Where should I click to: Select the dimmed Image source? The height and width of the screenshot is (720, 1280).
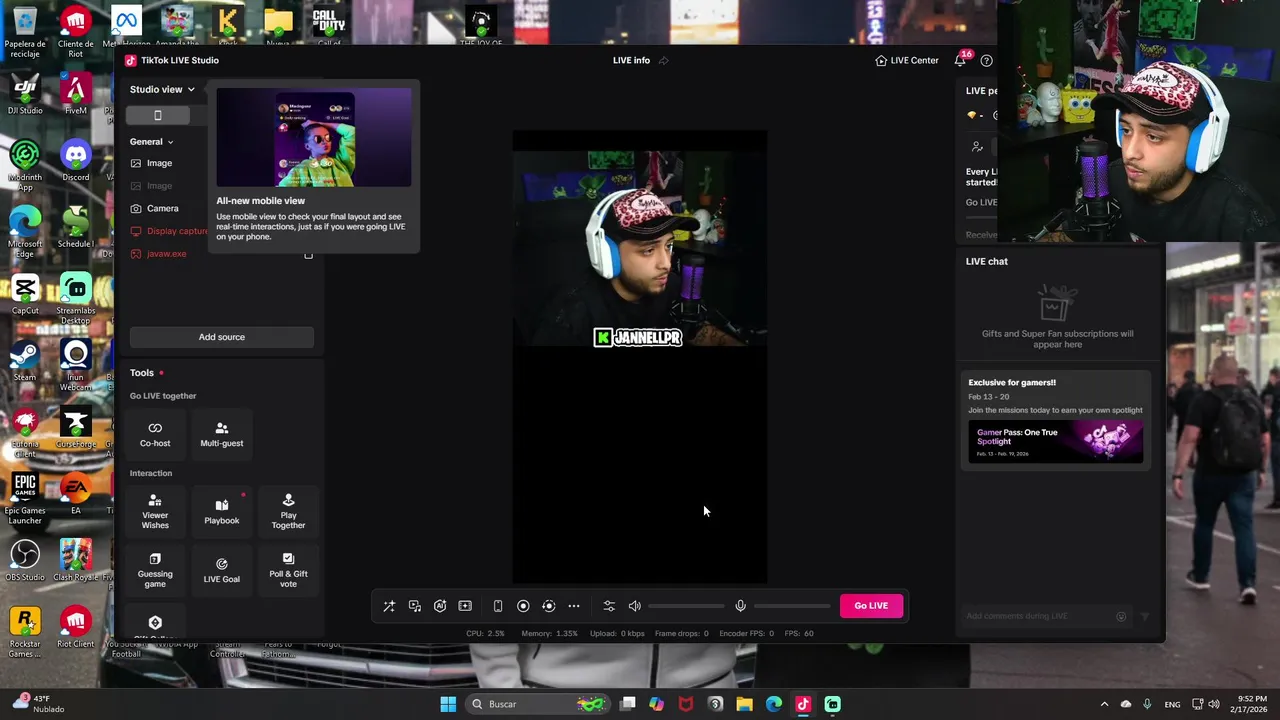[x=151, y=186]
